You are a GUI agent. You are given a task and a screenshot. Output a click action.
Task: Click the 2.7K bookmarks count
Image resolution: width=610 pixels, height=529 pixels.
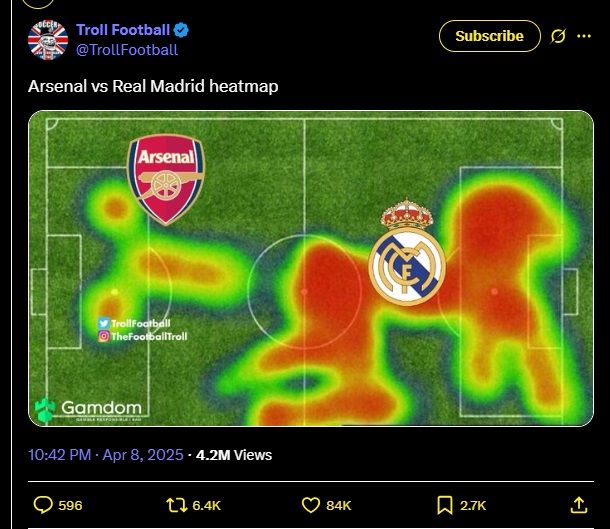pos(473,505)
